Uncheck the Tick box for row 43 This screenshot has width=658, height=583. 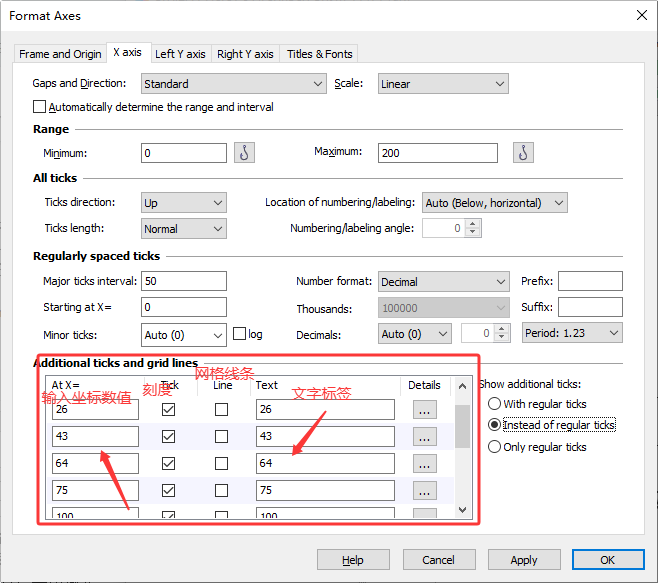point(168,437)
